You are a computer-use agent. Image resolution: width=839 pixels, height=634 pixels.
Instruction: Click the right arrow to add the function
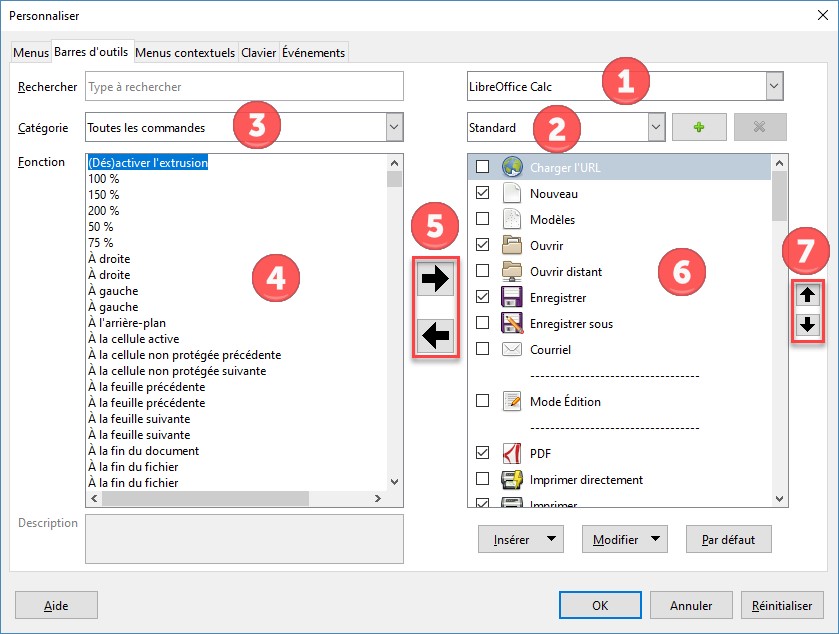(436, 280)
